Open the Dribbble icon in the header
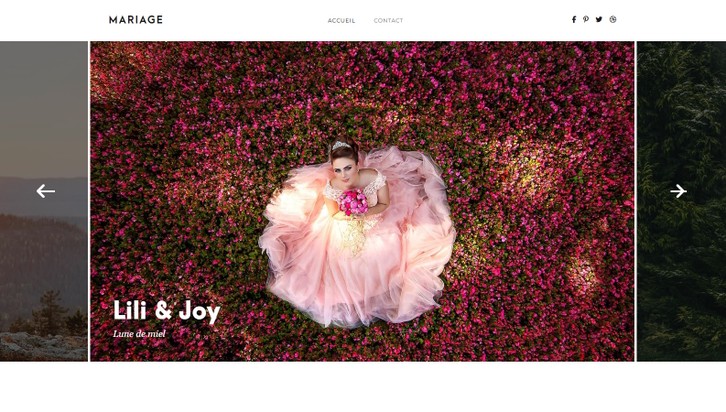Image resolution: width=726 pixels, height=412 pixels. click(613, 19)
